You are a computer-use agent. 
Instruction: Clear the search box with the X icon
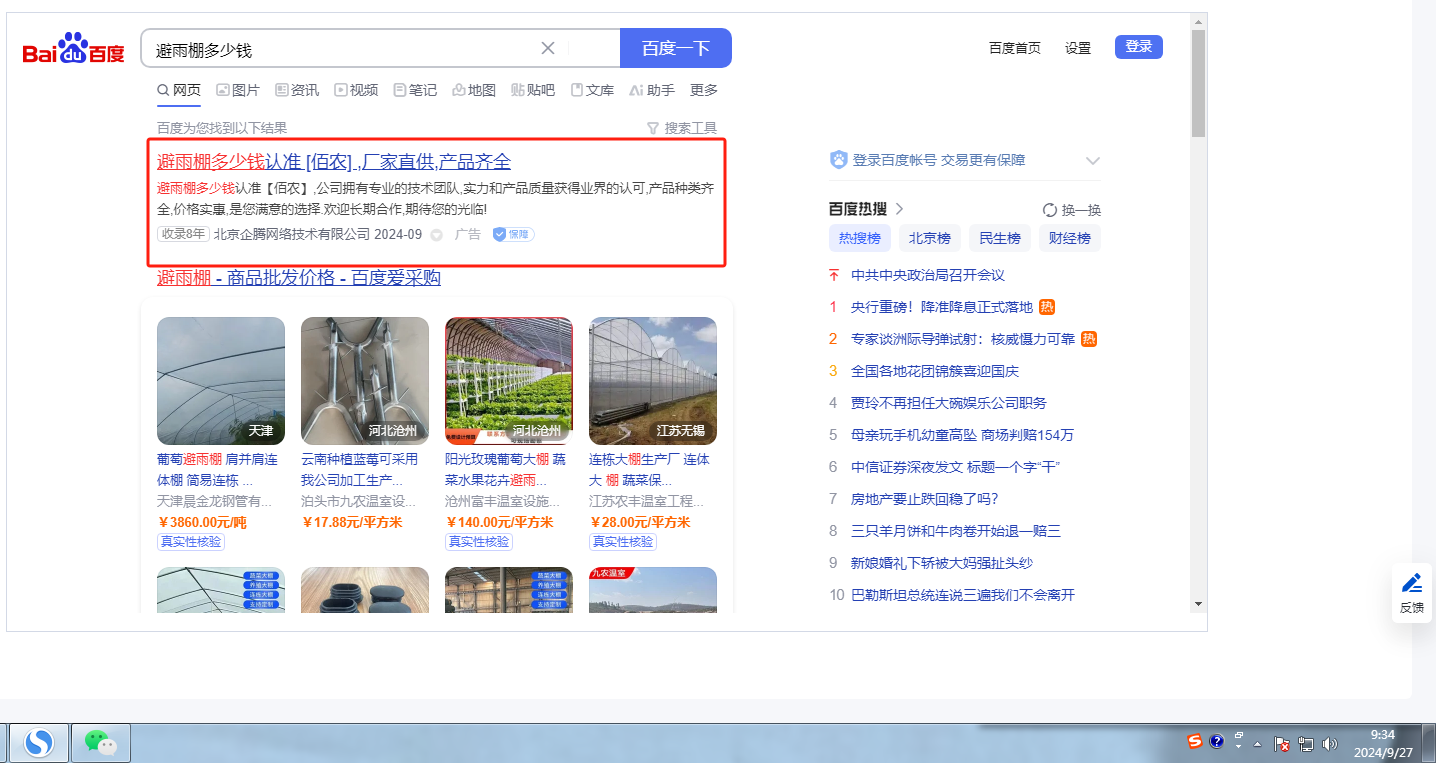(548, 48)
